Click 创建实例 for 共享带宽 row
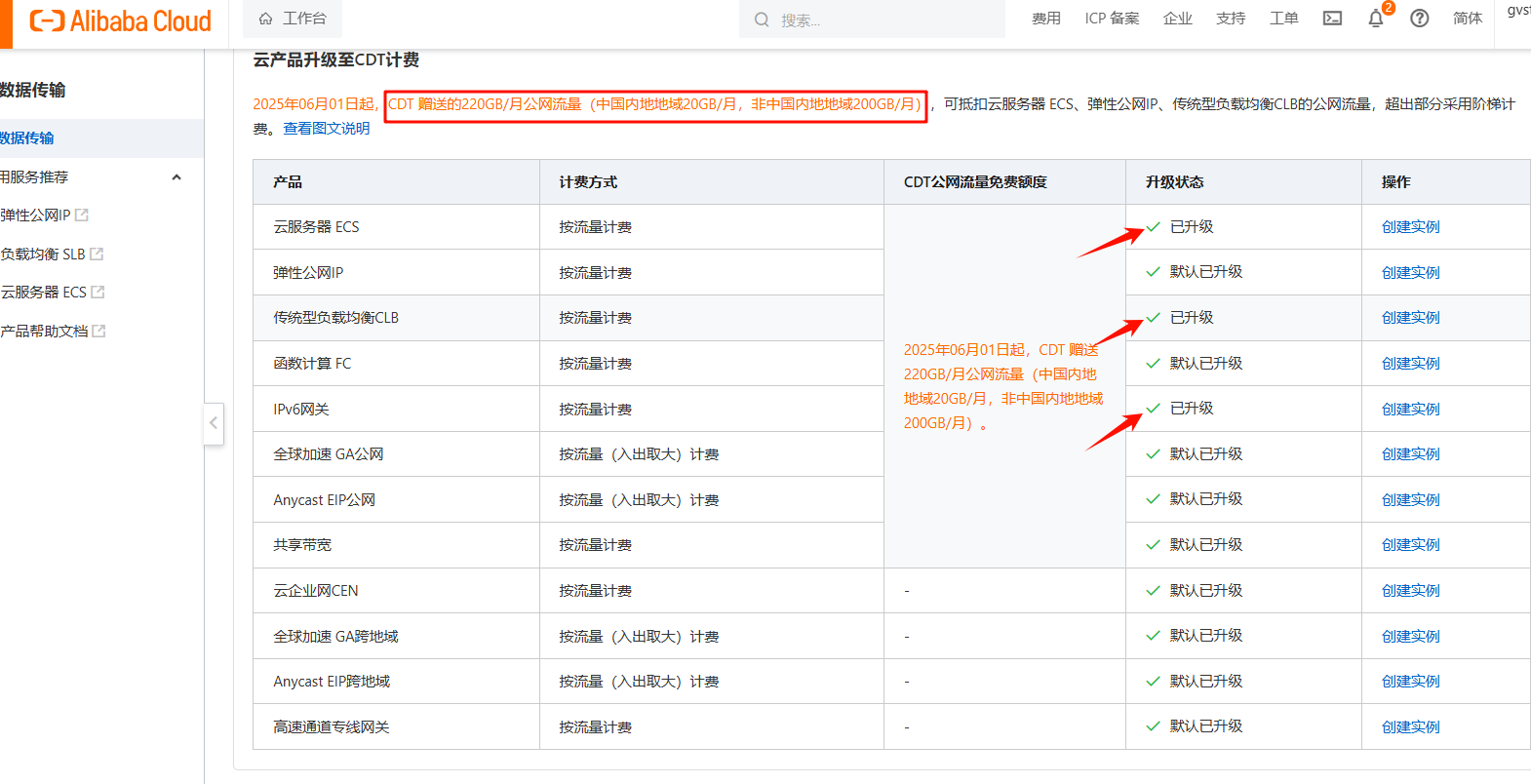This screenshot has height=784, width=1531. (1410, 545)
